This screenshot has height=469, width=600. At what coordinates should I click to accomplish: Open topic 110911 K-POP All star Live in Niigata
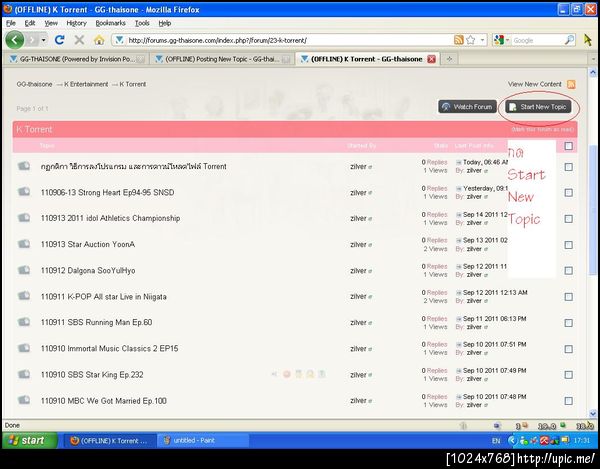pos(104,296)
